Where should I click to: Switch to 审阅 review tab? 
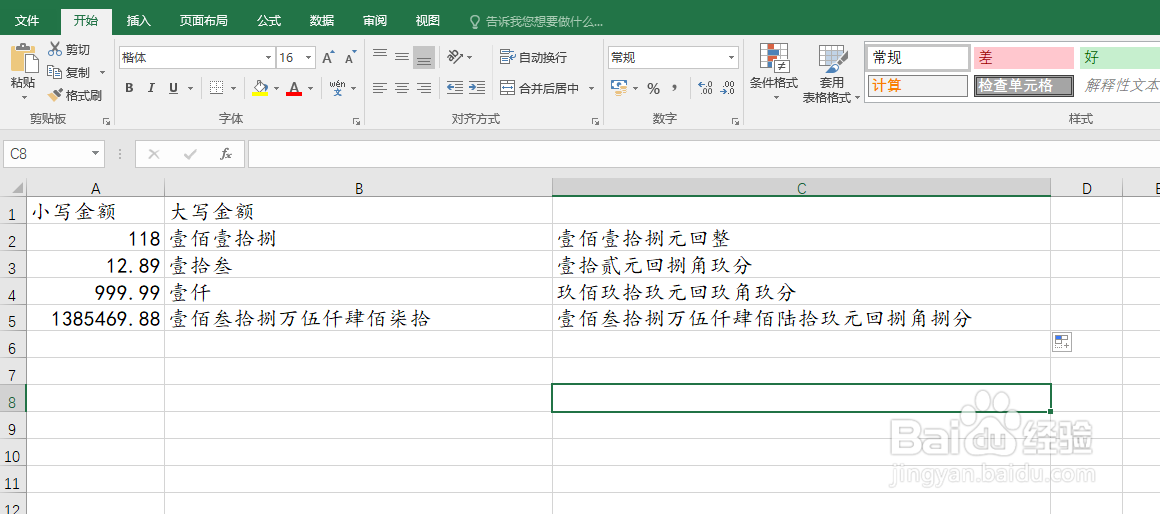(374, 21)
